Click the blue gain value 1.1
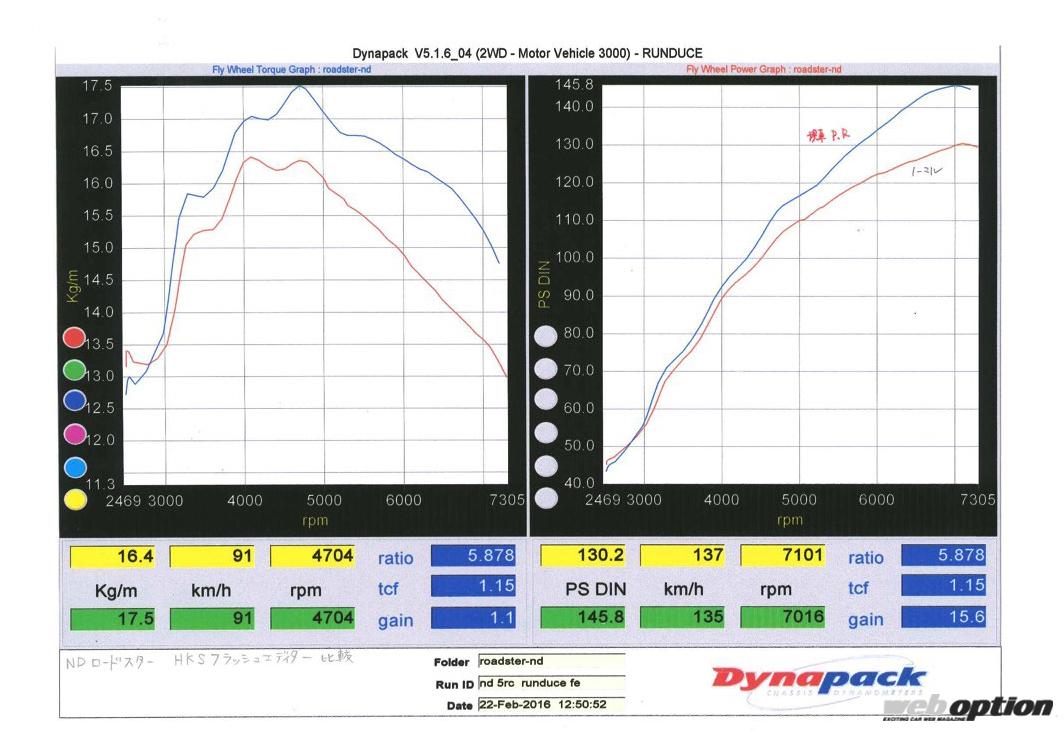 473,619
